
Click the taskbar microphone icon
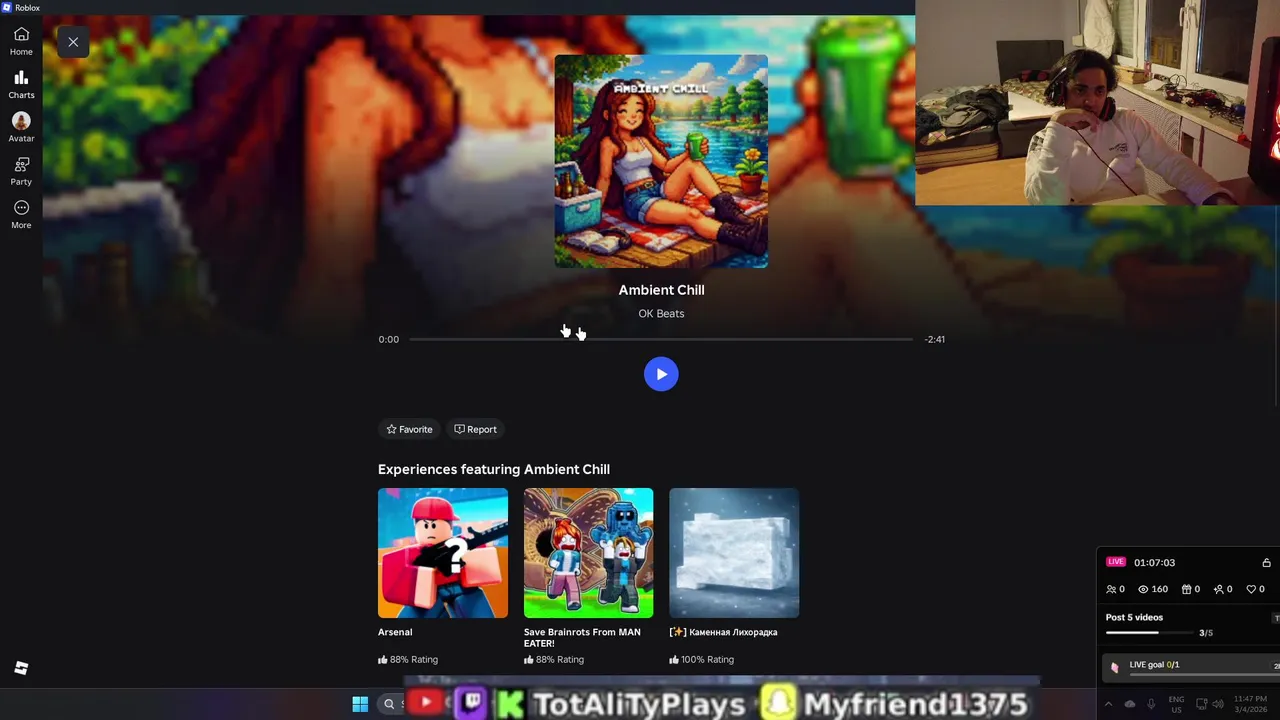pyautogui.click(x=1151, y=704)
